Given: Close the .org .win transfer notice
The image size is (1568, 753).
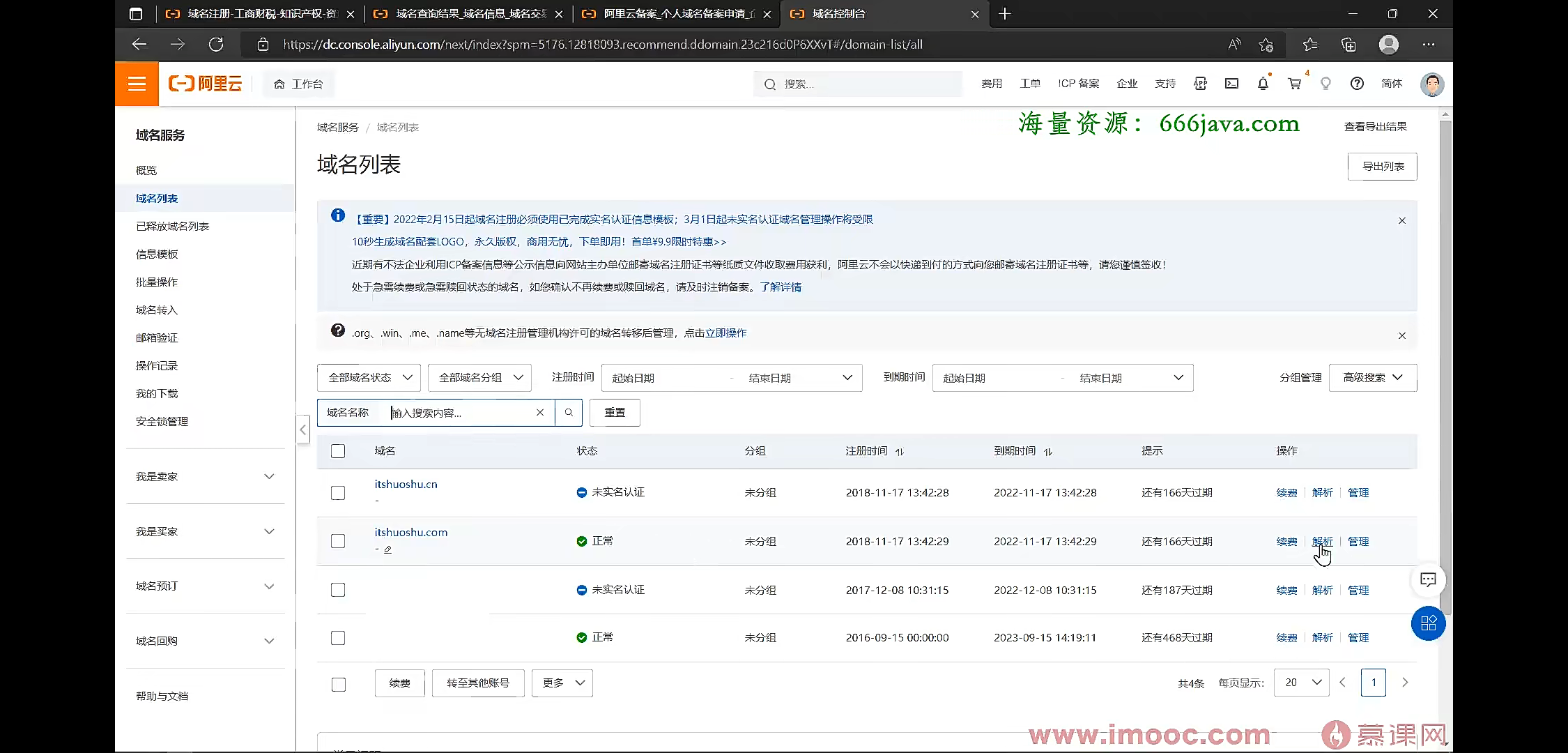Looking at the screenshot, I should 1402,335.
